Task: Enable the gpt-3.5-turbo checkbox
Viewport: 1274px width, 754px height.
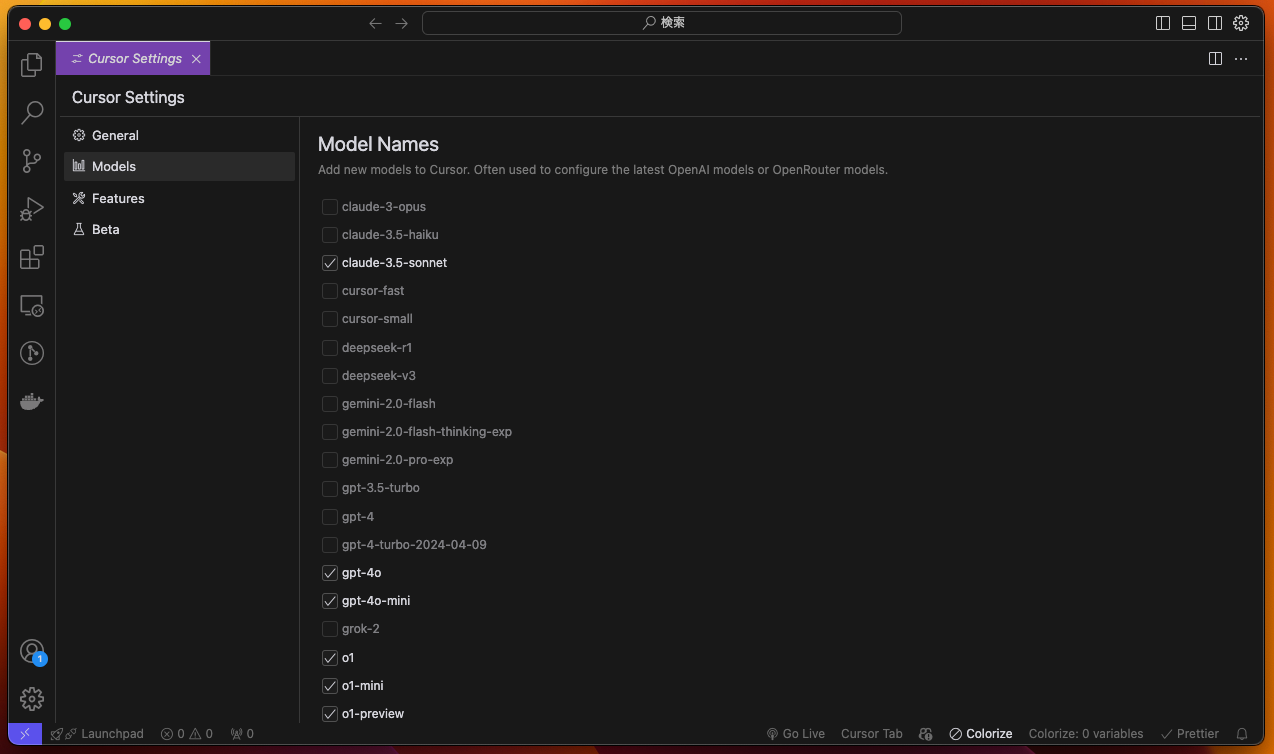Action: (329, 488)
